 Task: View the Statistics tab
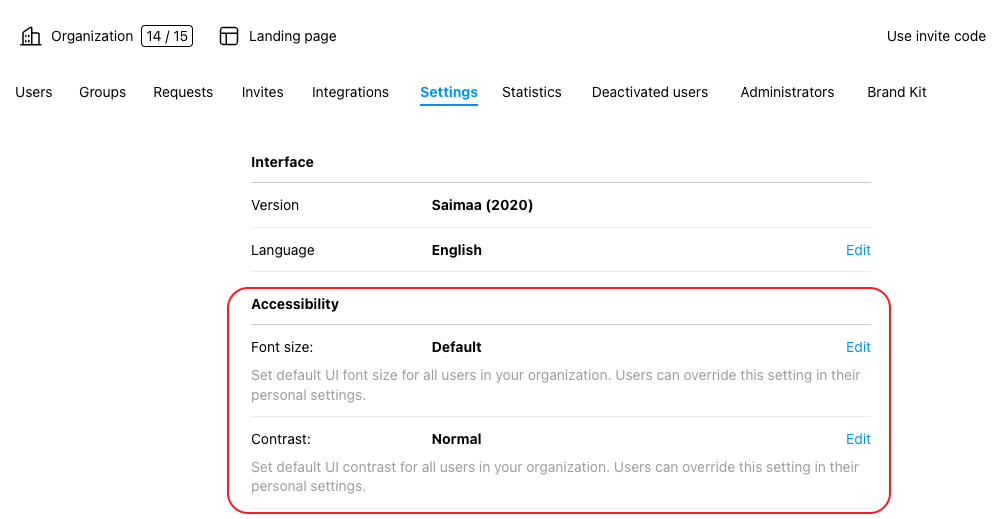click(532, 92)
